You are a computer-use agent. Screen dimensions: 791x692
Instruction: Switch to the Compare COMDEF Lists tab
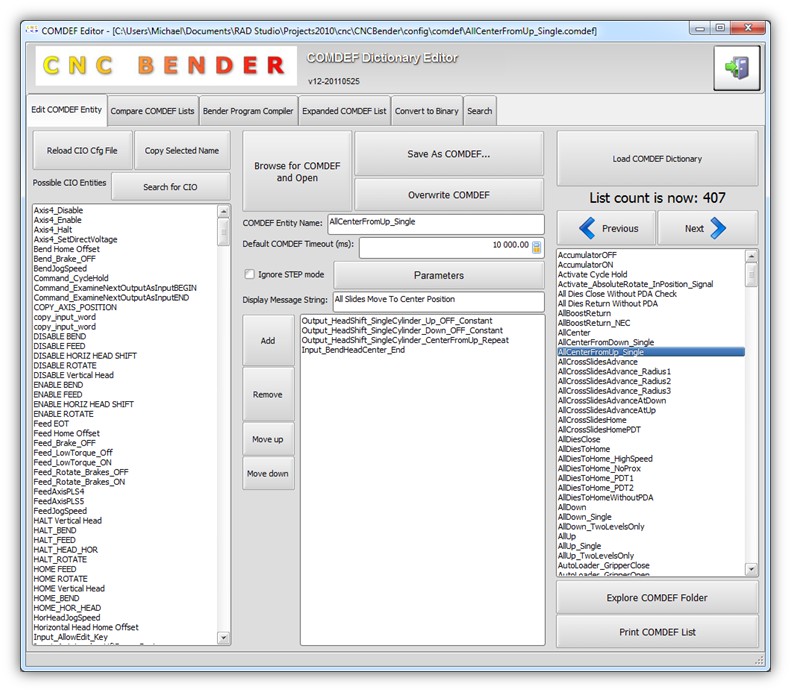[x=152, y=110]
